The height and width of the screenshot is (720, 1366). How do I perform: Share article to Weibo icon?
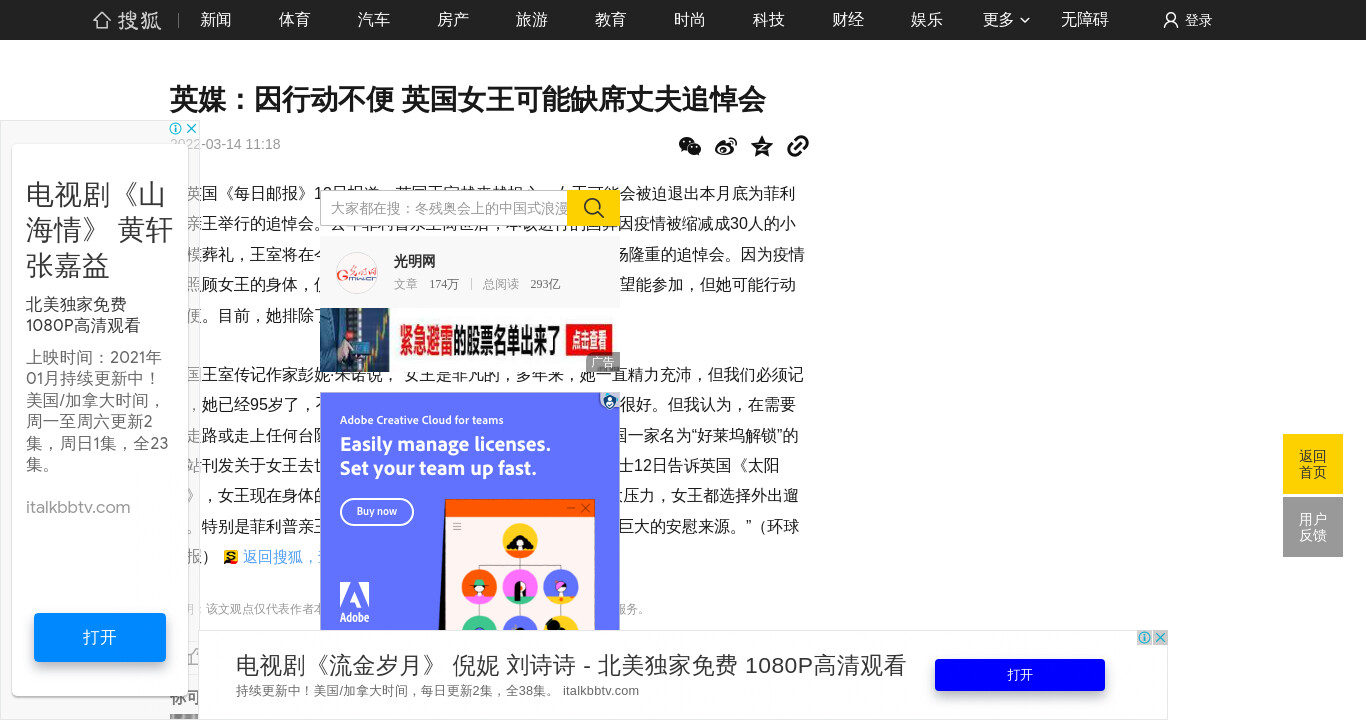click(x=726, y=147)
